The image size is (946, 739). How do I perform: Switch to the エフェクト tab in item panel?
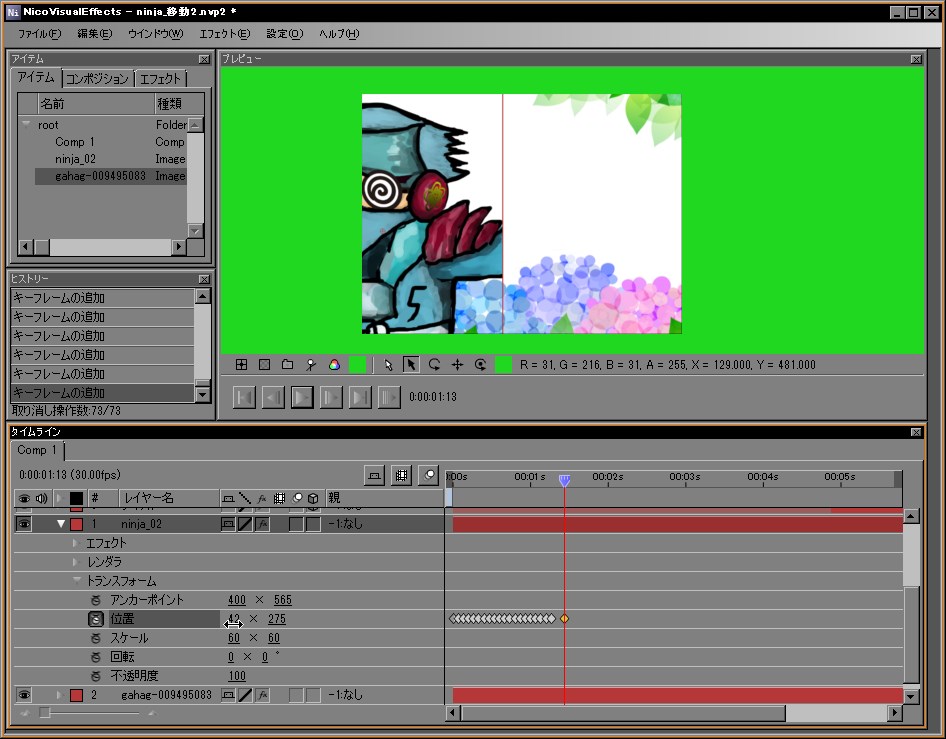tap(160, 79)
